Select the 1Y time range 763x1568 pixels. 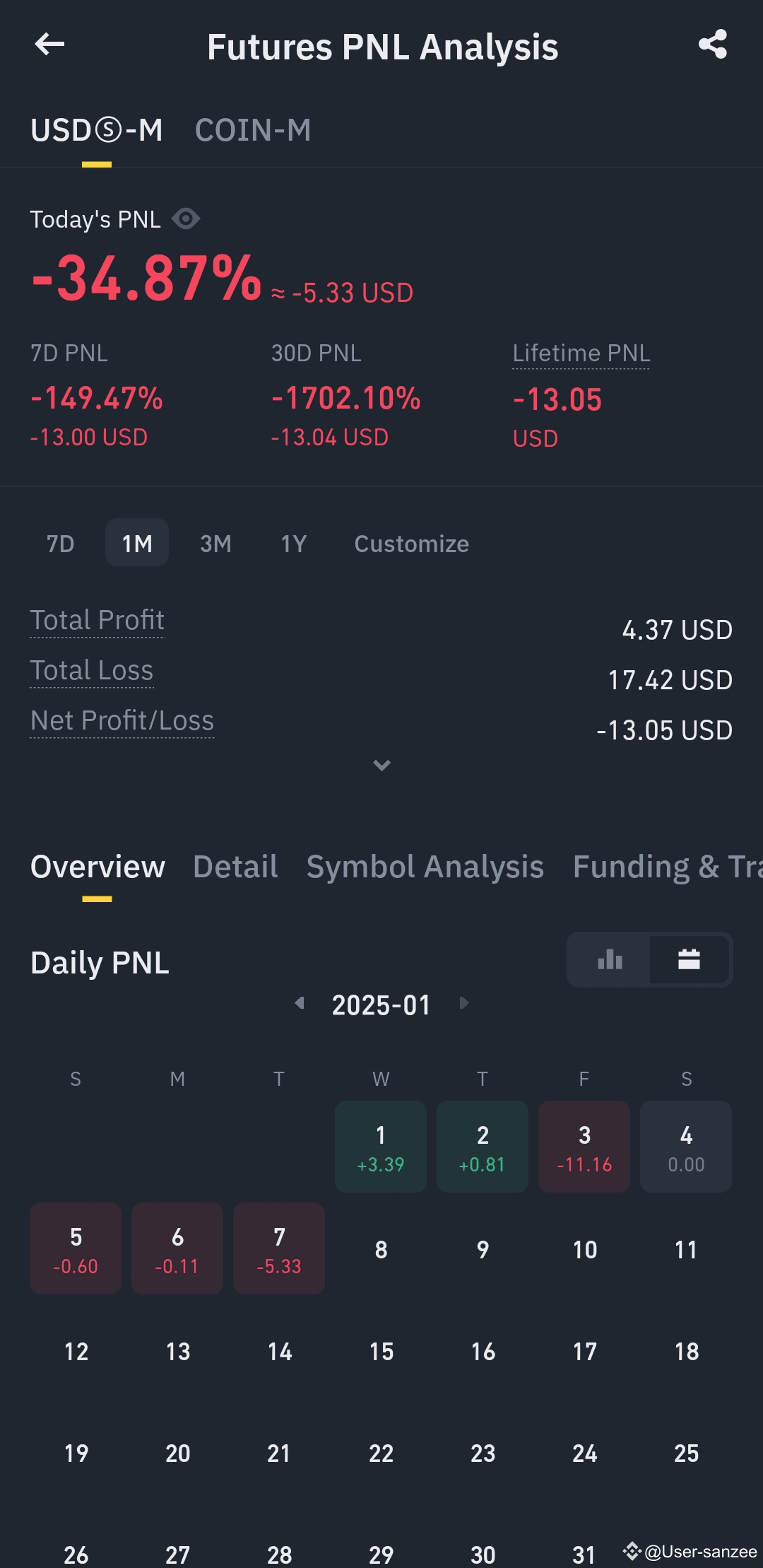(294, 544)
